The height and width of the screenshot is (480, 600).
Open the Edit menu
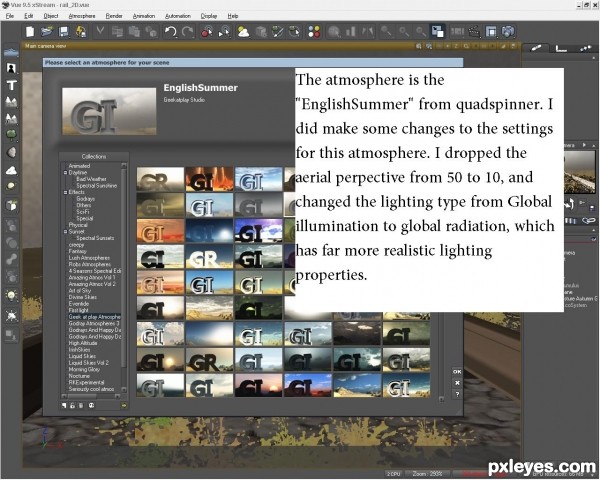[29, 16]
